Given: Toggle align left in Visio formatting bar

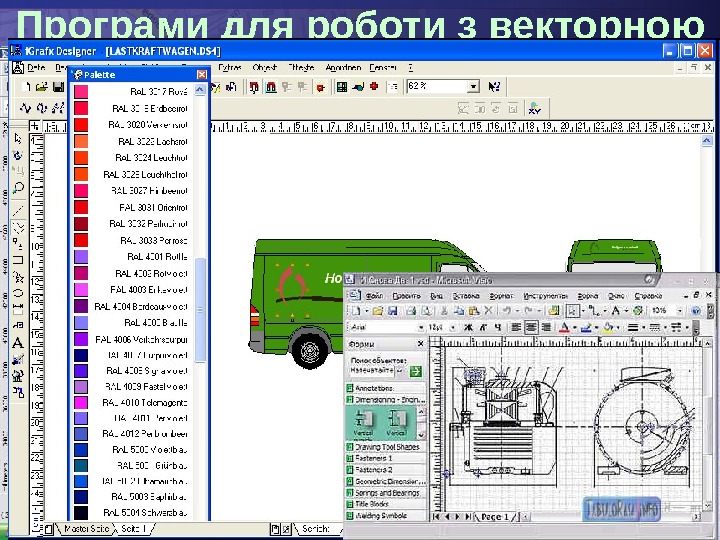Looking at the screenshot, I should point(516,327).
